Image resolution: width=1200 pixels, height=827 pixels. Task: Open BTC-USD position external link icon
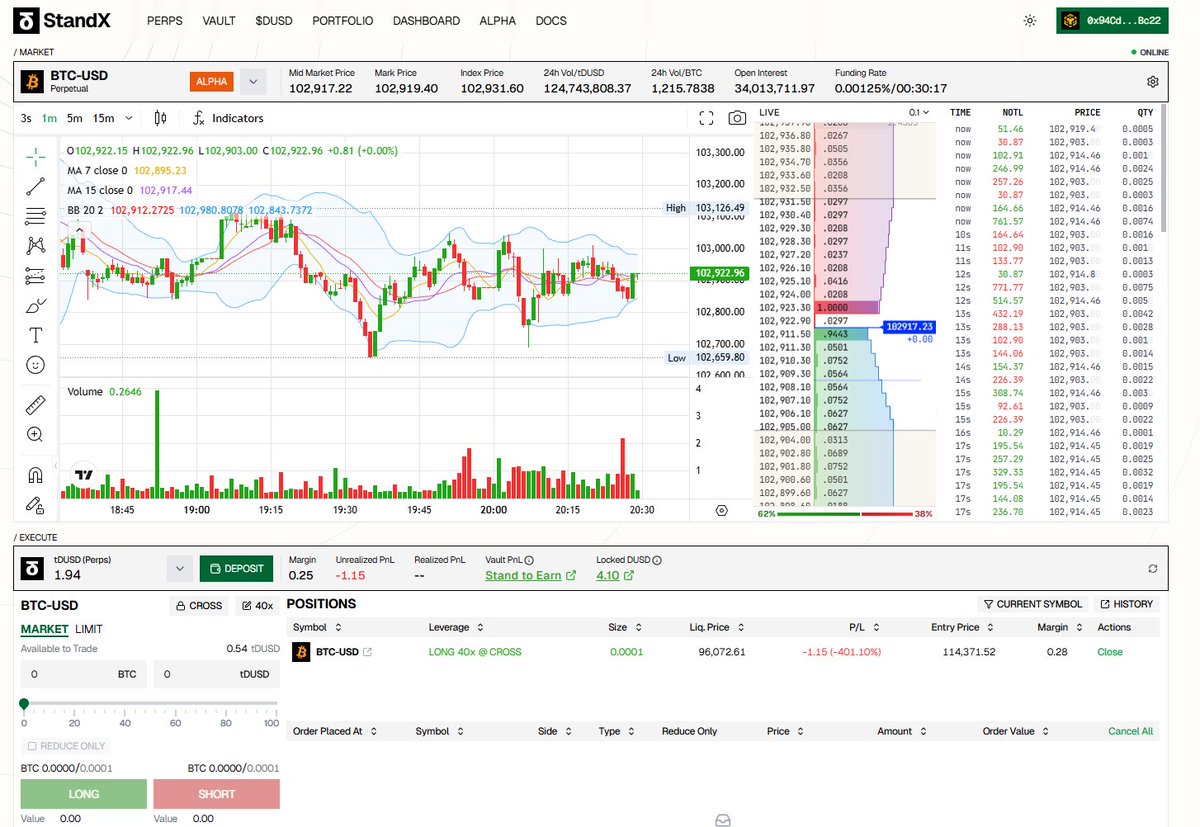click(x=367, y=652)
